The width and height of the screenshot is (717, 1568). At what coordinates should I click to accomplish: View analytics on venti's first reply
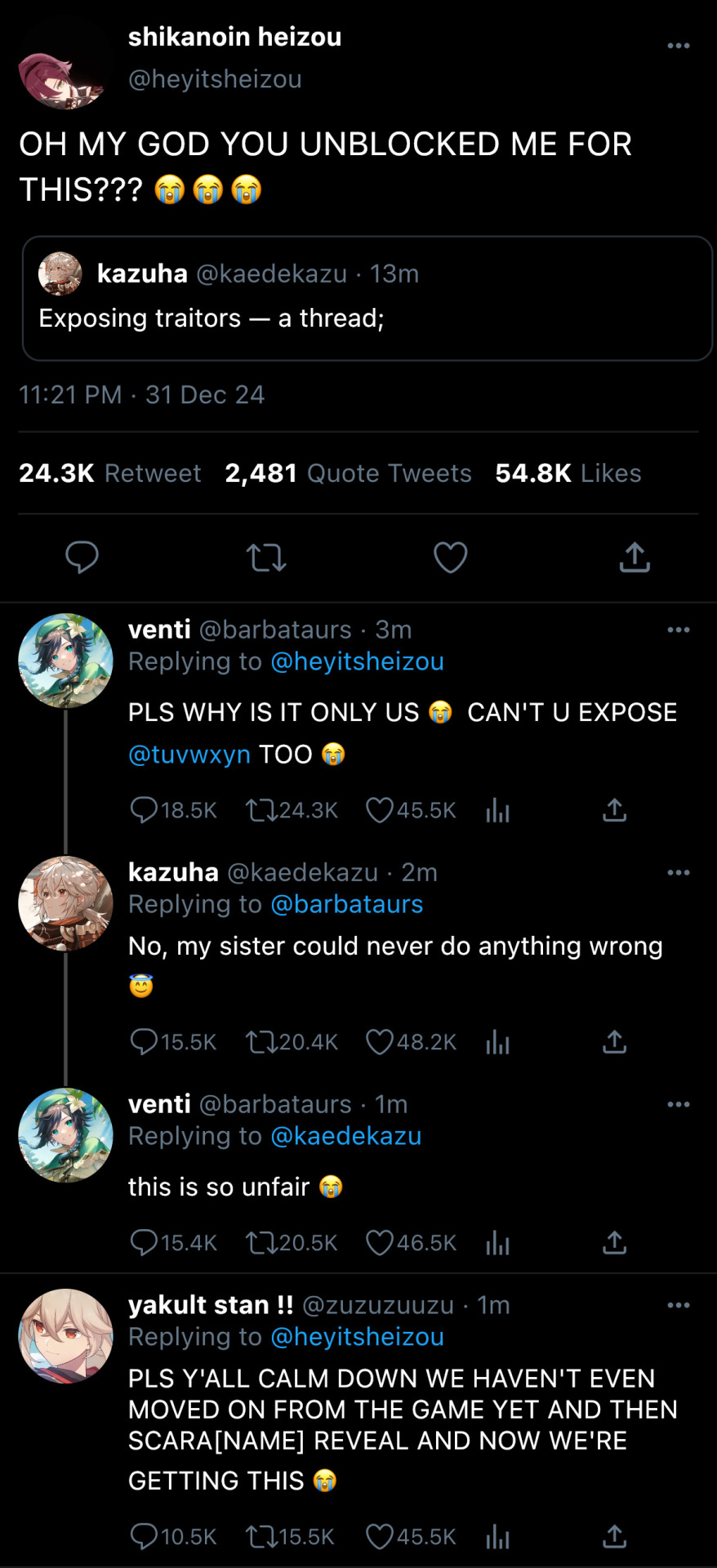[497, 810]
